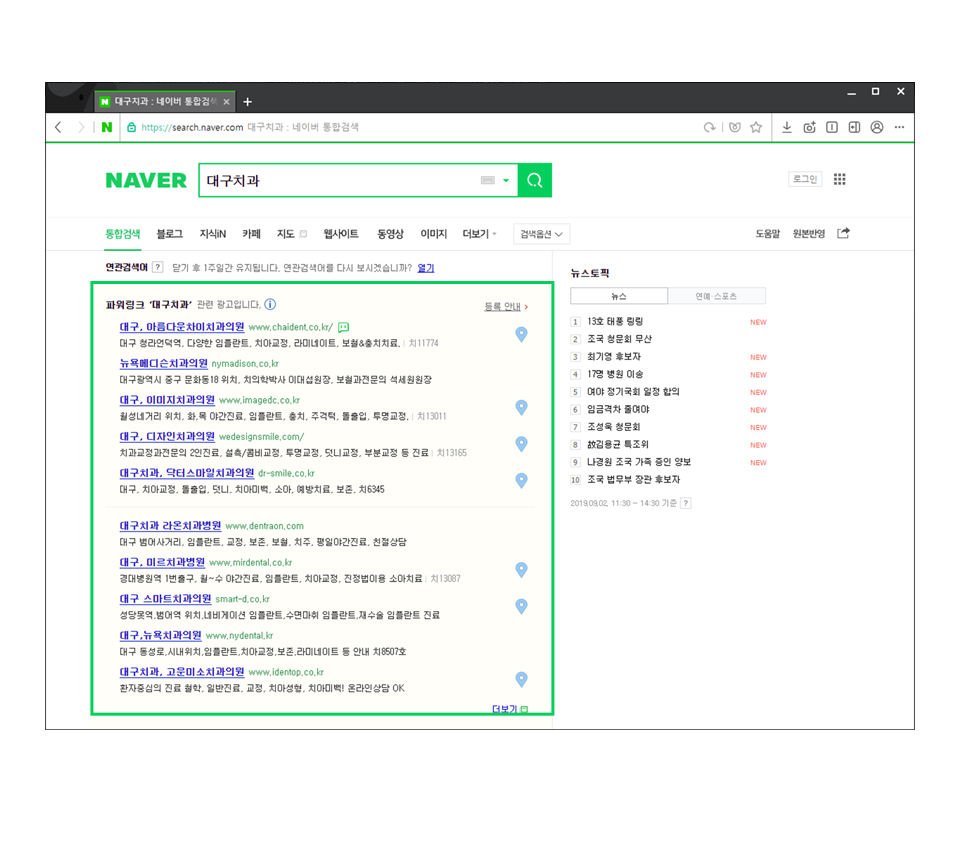Switch to the 블로그 tab
This screenshot has width=960, height=860.
[170, 234]
